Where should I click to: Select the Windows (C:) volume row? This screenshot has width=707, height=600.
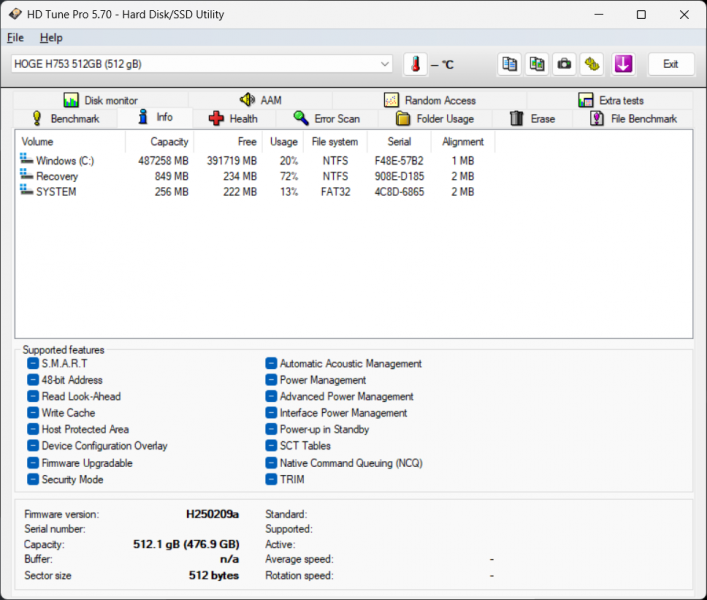(x=64, y=160)
